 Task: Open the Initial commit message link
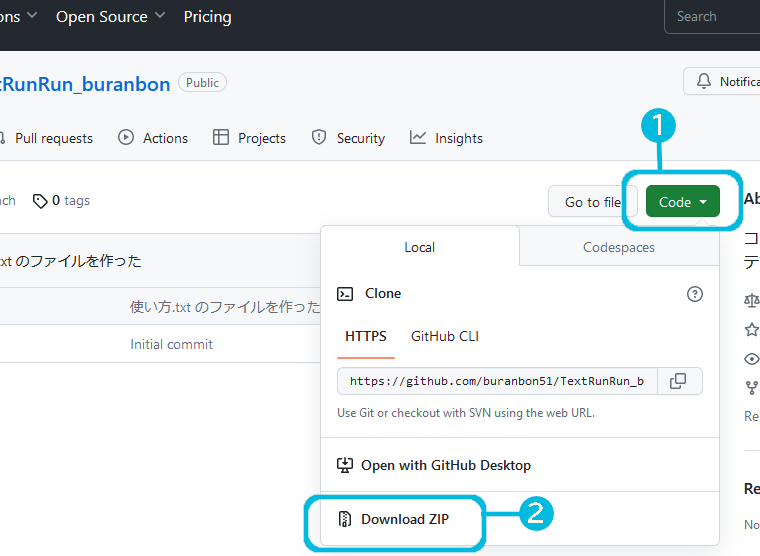point(171,344)
